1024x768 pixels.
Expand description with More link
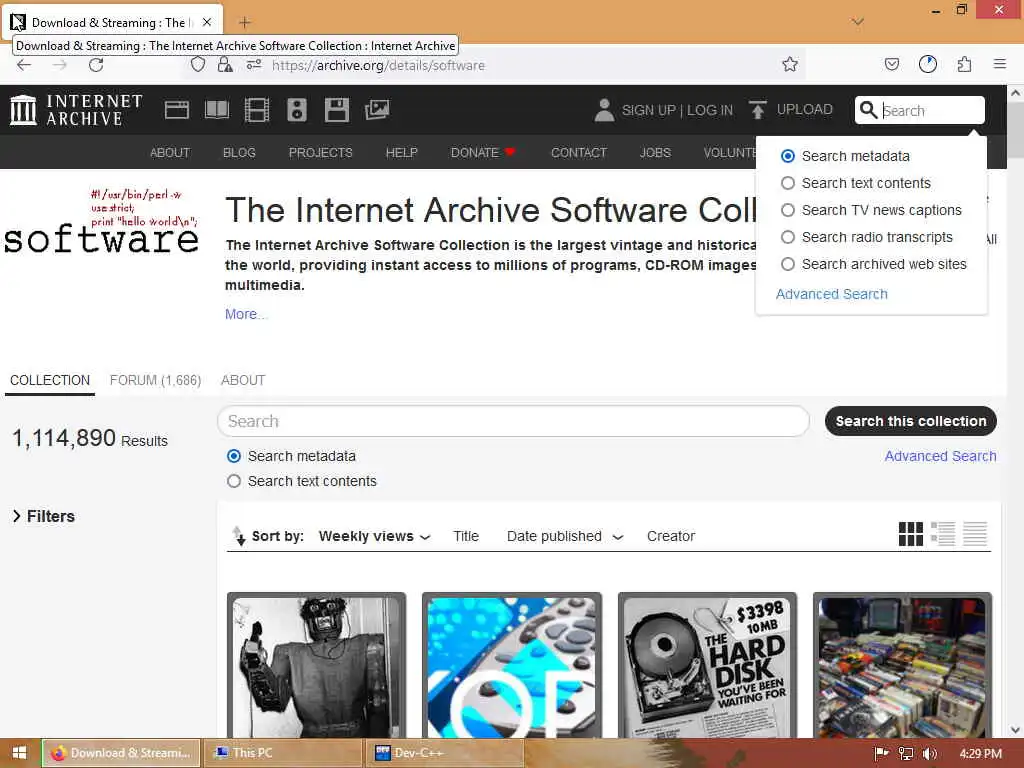coord(246,314)
